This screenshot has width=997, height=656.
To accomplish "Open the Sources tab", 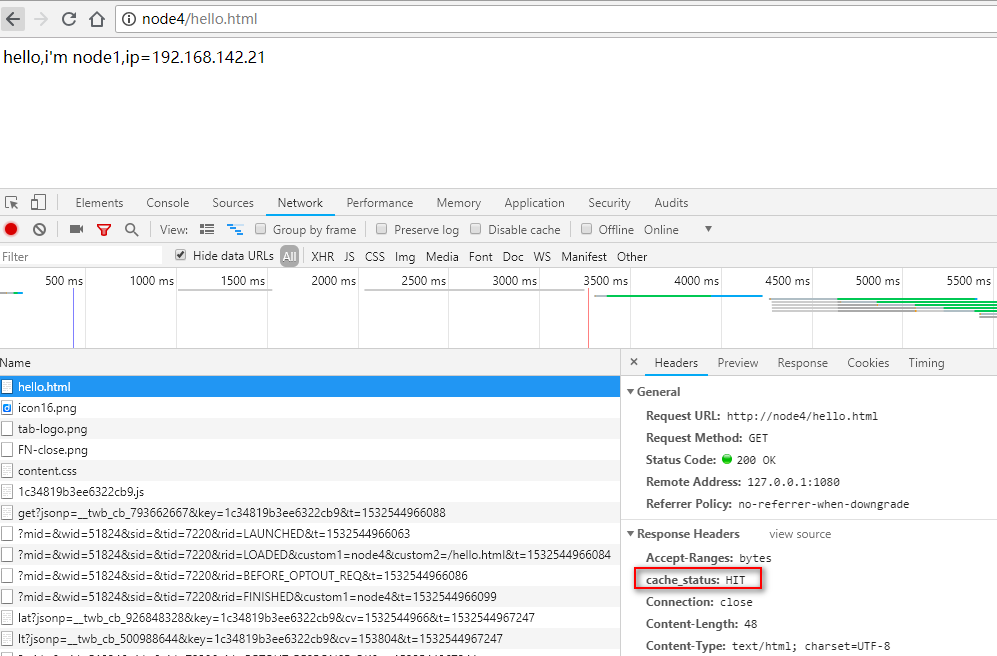I will 233,203.
